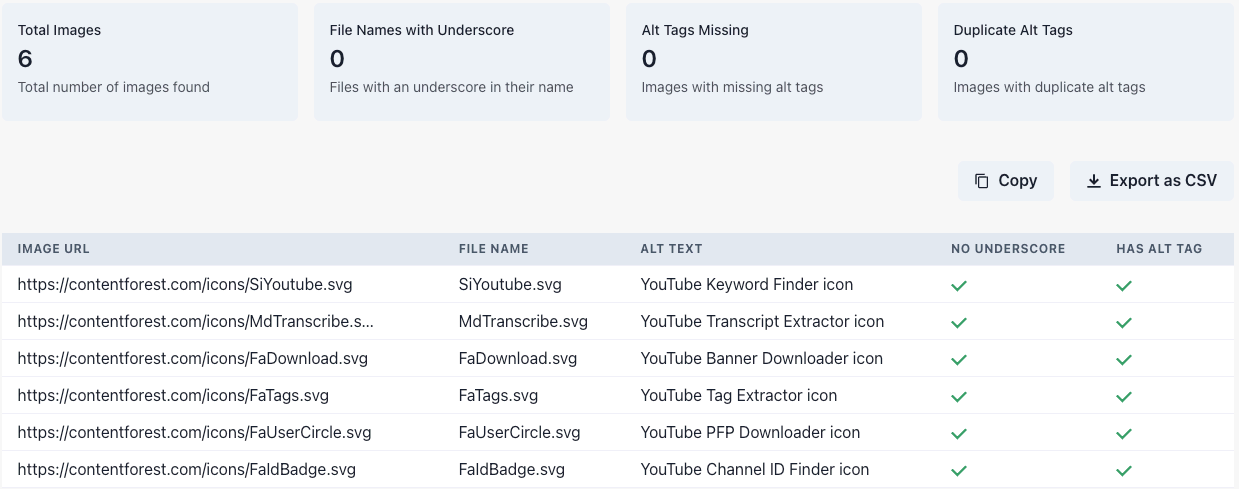Select the File Names with Underscore card

tap(462, 62)
